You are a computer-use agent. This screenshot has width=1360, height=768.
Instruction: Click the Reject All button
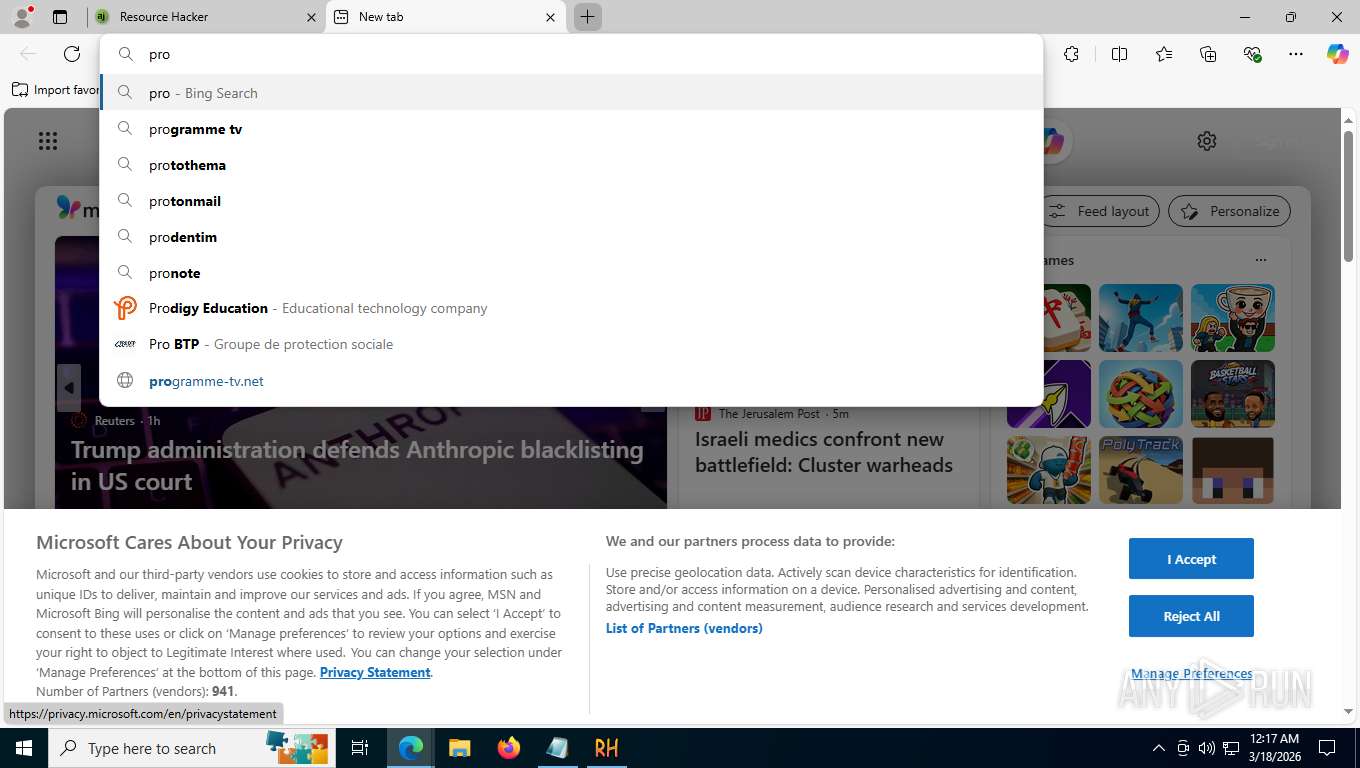point(1191,616)
